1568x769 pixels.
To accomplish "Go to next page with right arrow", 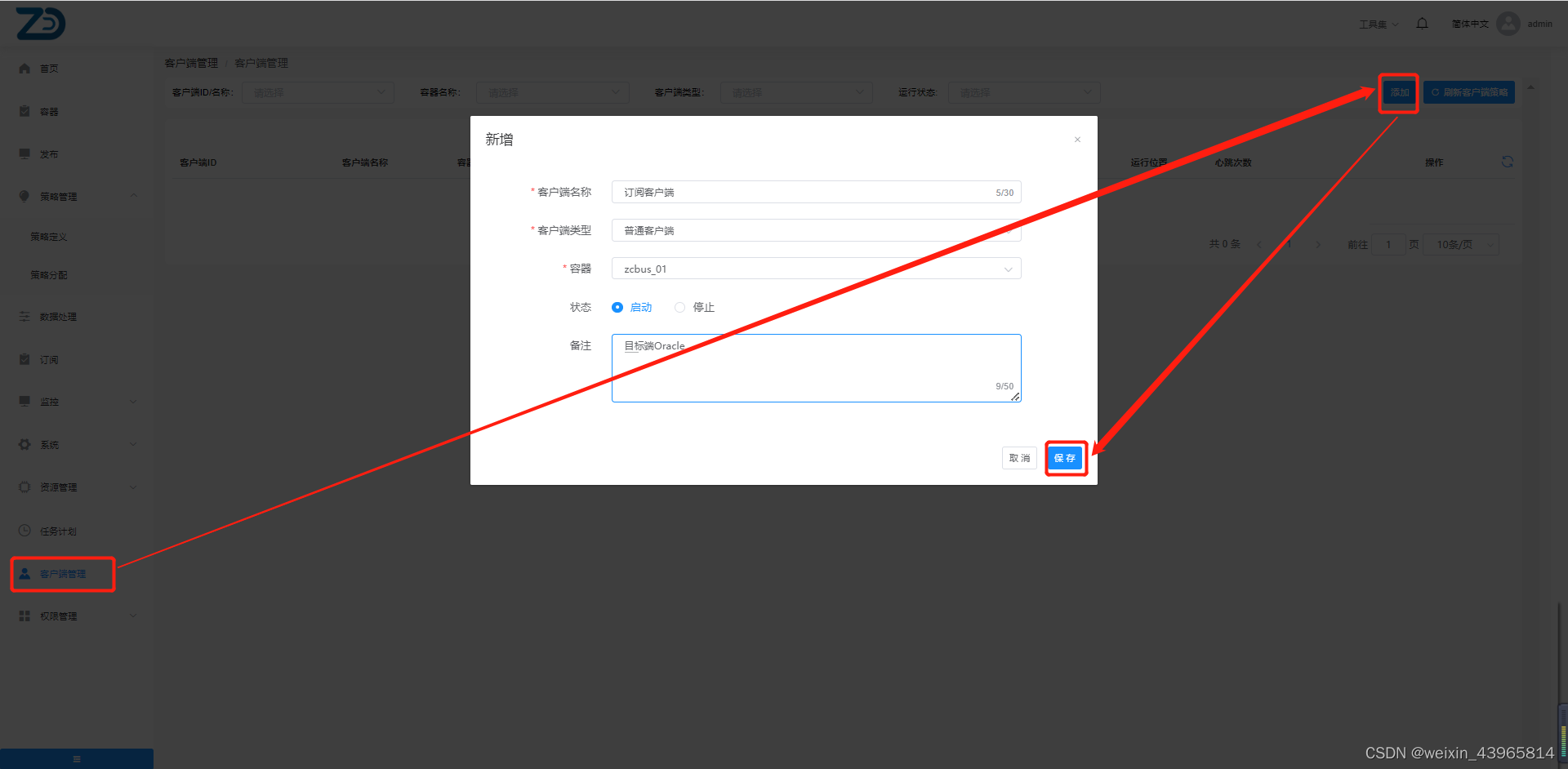I will point(1318,245).
